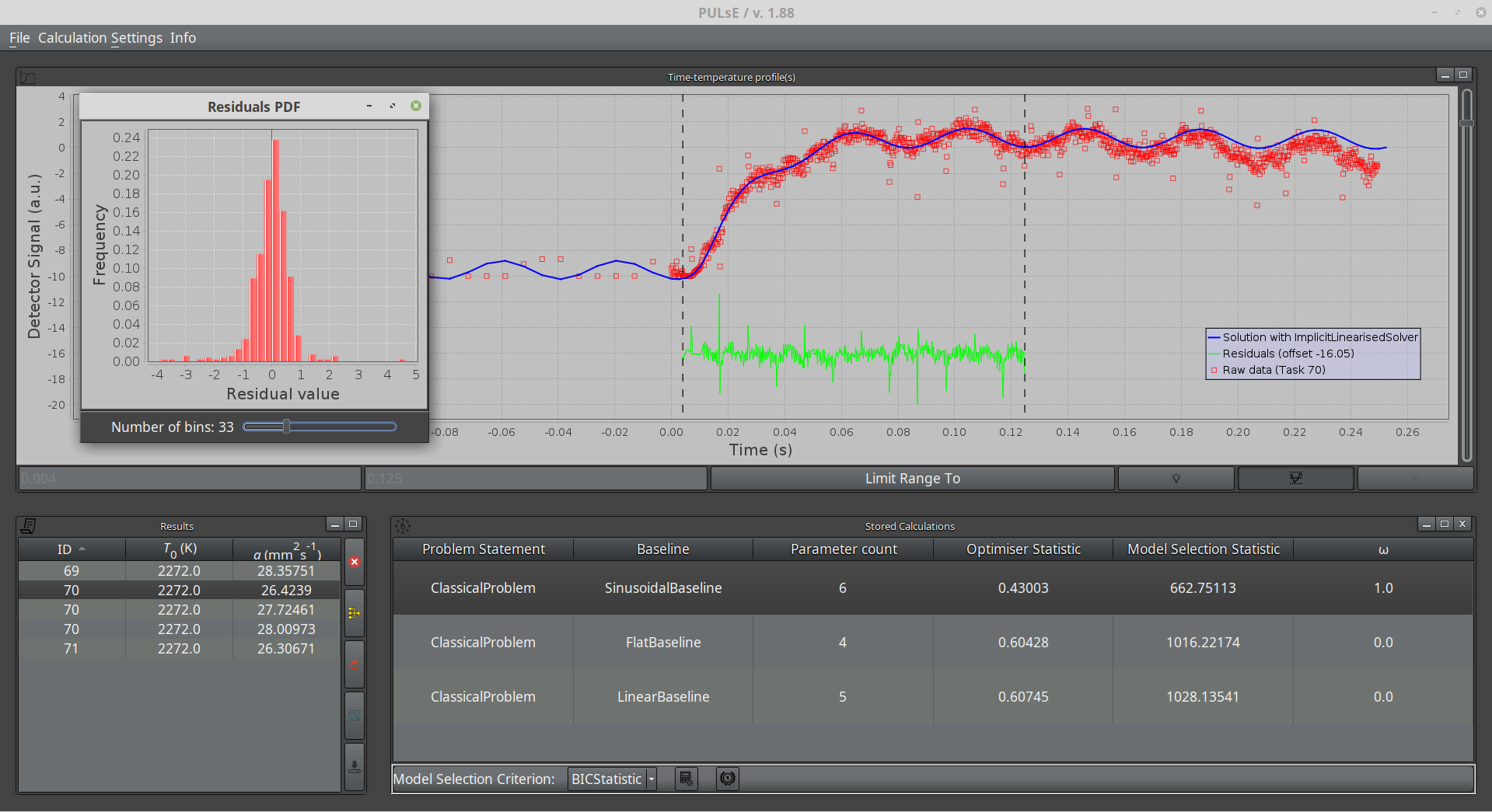This screenshot has height=812, width=1492.
Task: Click the Stored Calculations panel header icon
Action: [x=403, y=526]
